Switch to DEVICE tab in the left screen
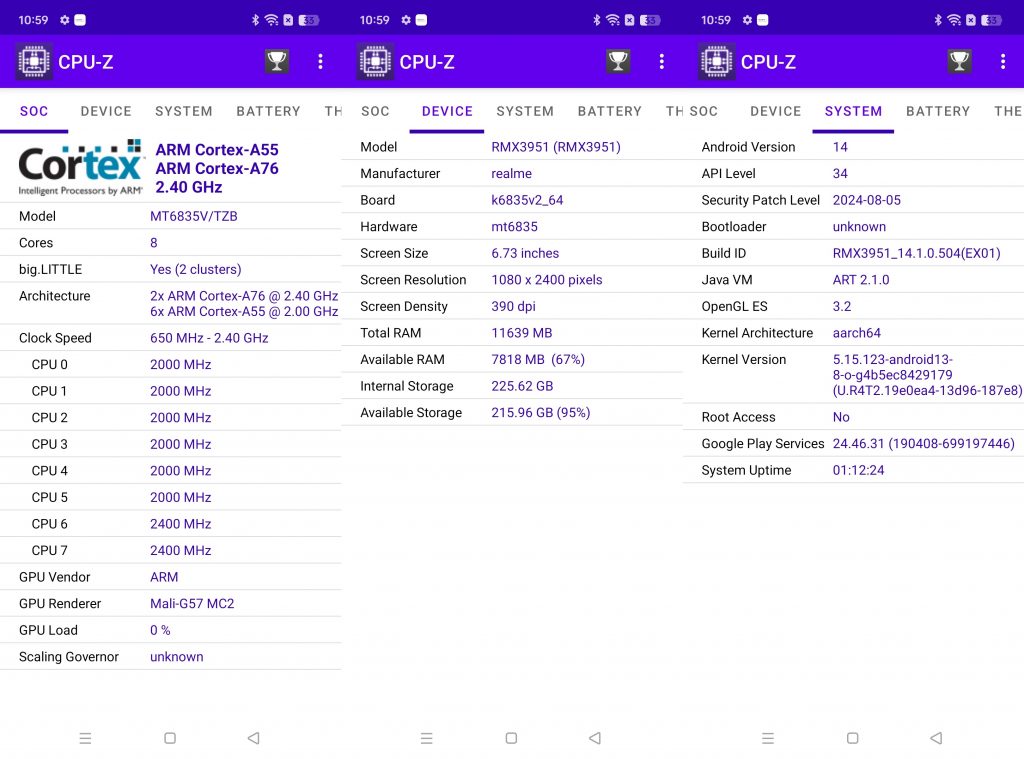 coord(106,111)
